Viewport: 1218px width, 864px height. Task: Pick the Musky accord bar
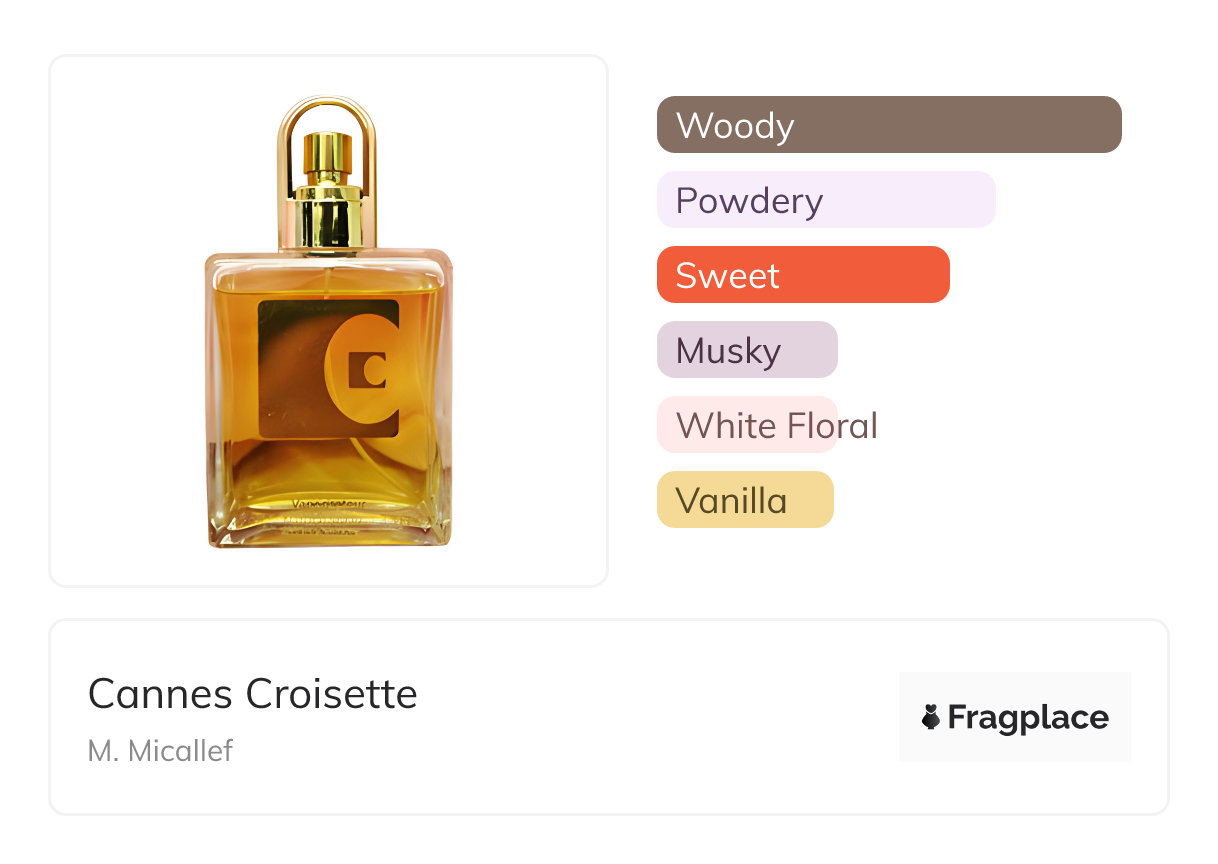[x=747, y=350]
